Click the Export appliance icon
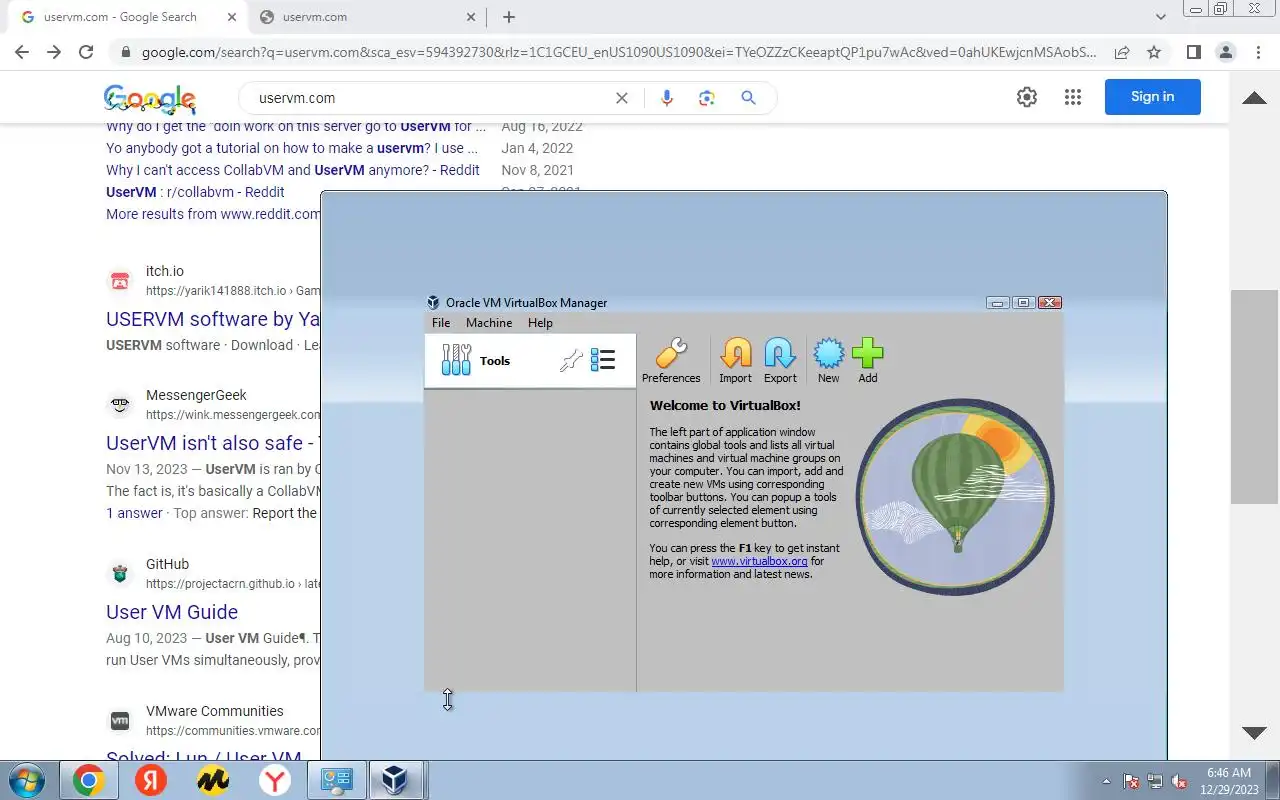The width and height of the screenshot is (1280, 800). (780, 360)
